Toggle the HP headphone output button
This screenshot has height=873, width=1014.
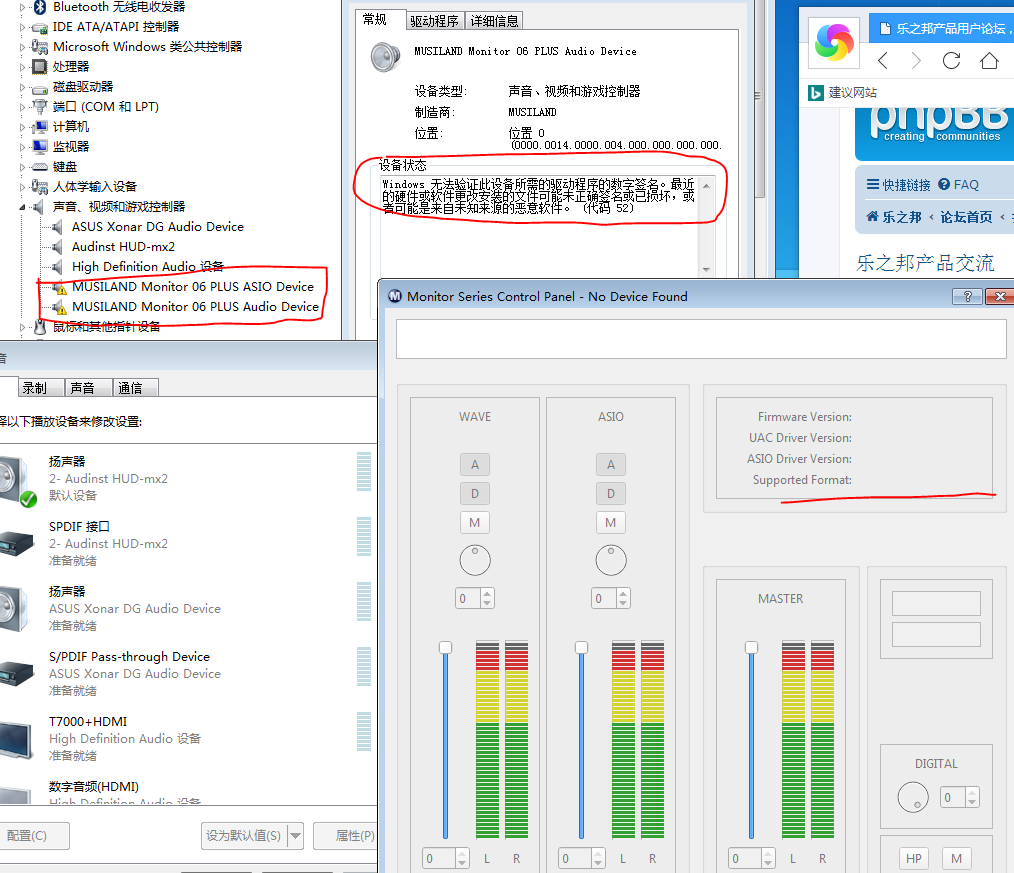pos(913,858)
